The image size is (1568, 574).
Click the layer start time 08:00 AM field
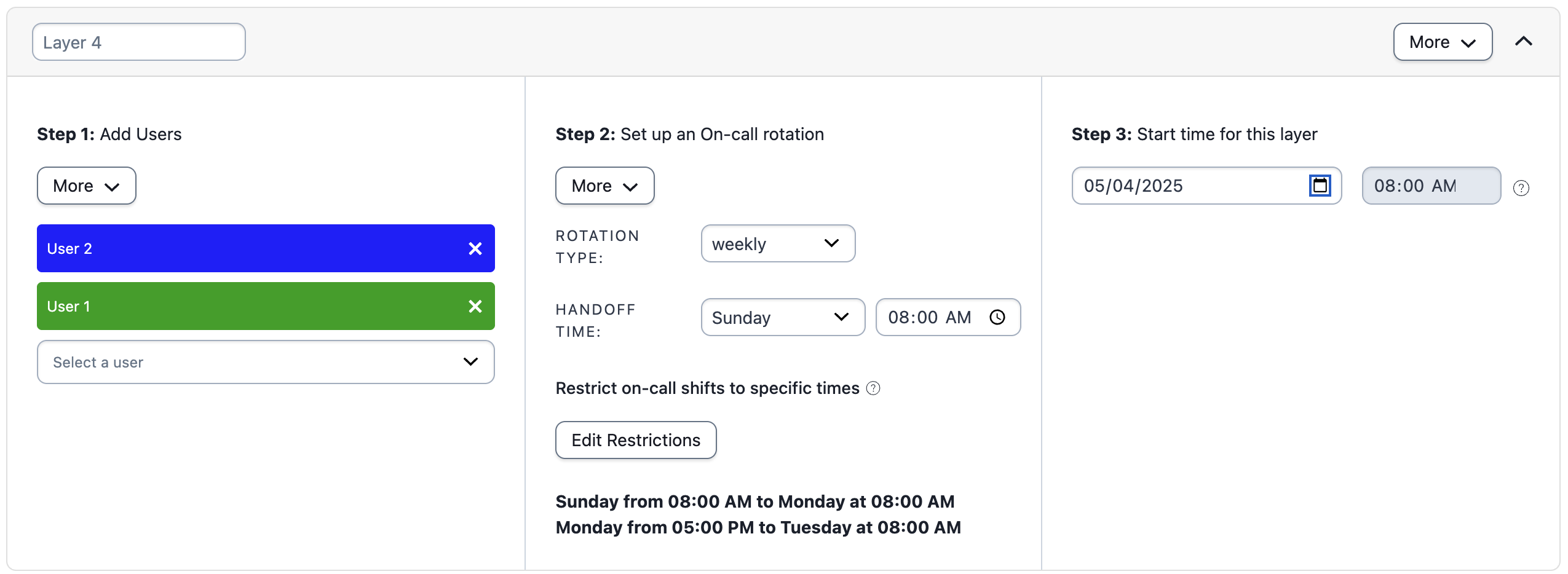coord(1430,186)
